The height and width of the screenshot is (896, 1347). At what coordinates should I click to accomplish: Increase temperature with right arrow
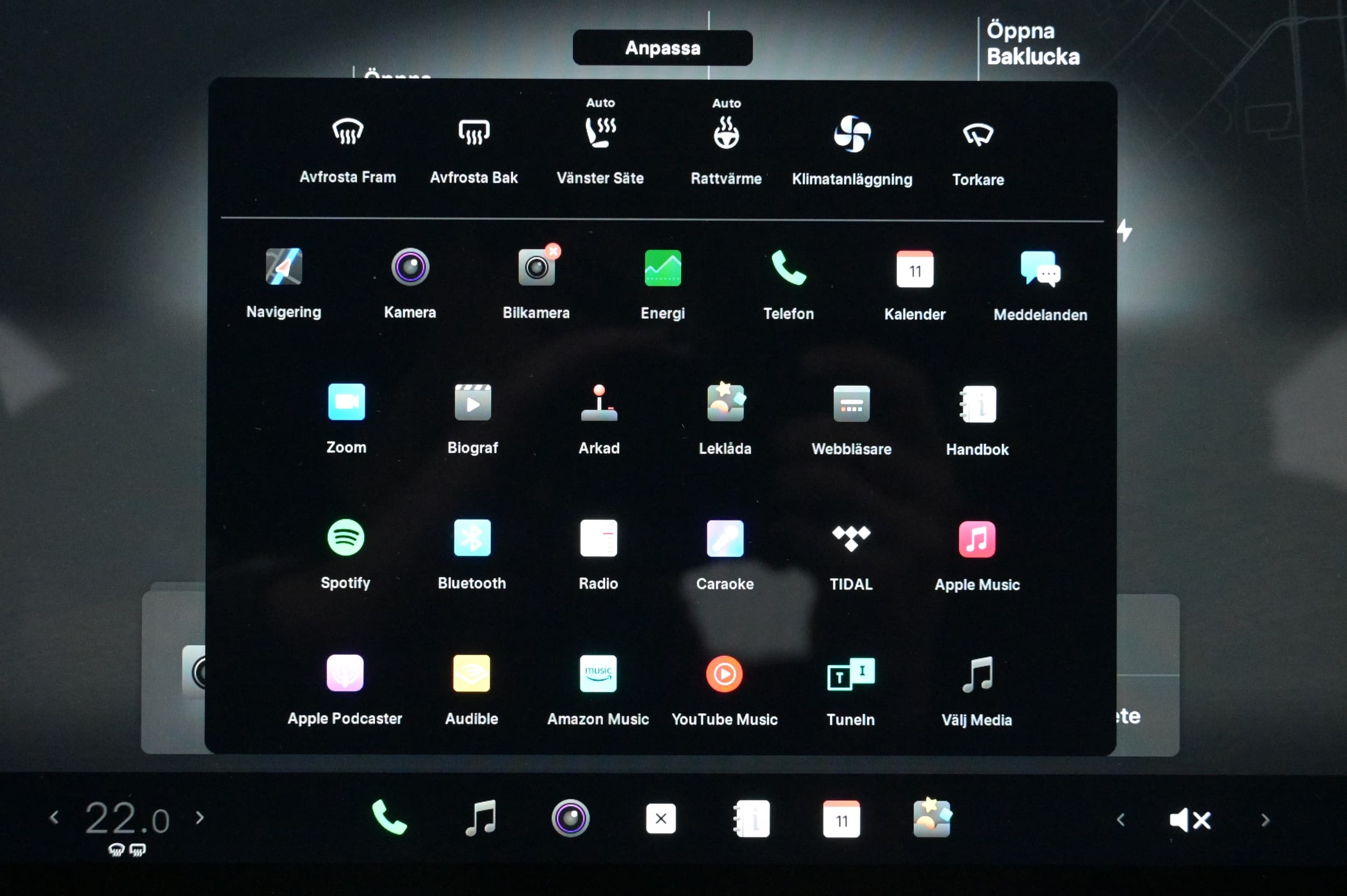click(x=199, y=818)
